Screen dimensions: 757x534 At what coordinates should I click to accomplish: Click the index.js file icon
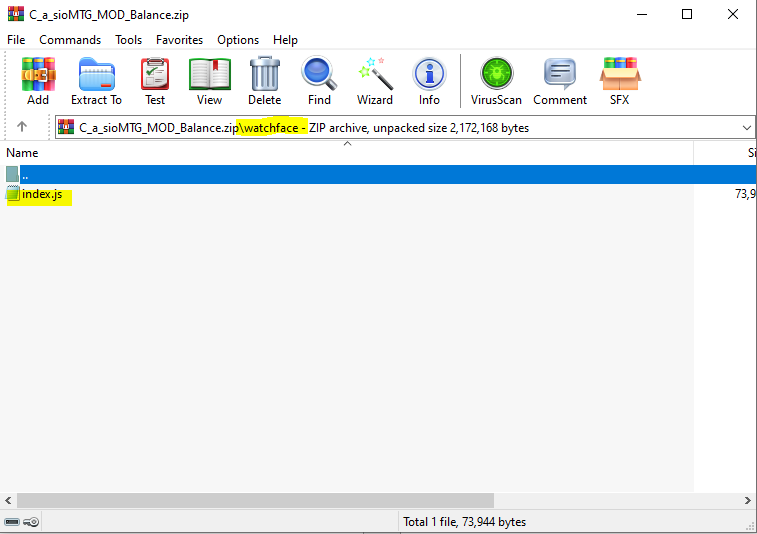click(13, 194)
